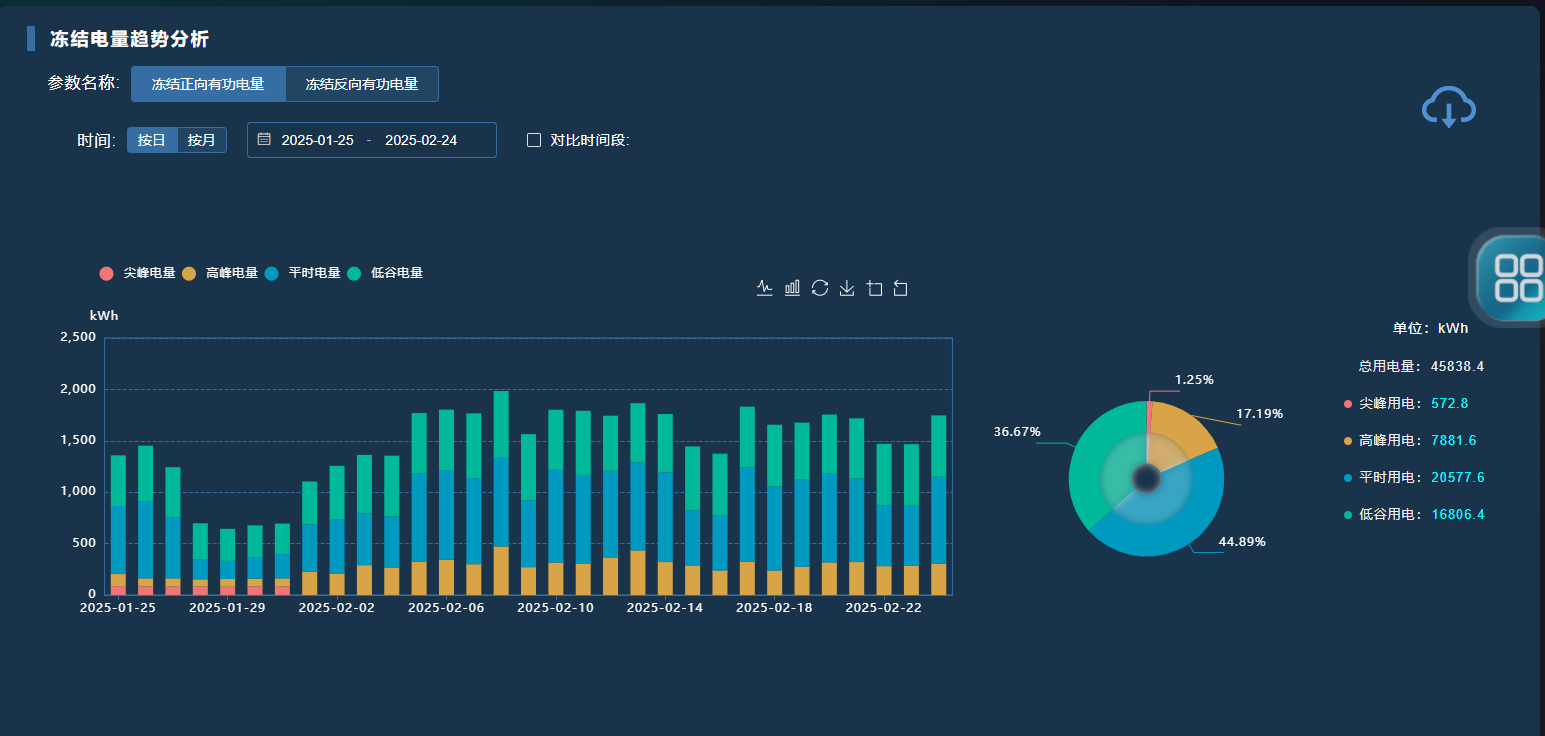Open end date 2025-02-24 picker
Viewport: 1545px width, 736px height.
[x=421, y=140]
